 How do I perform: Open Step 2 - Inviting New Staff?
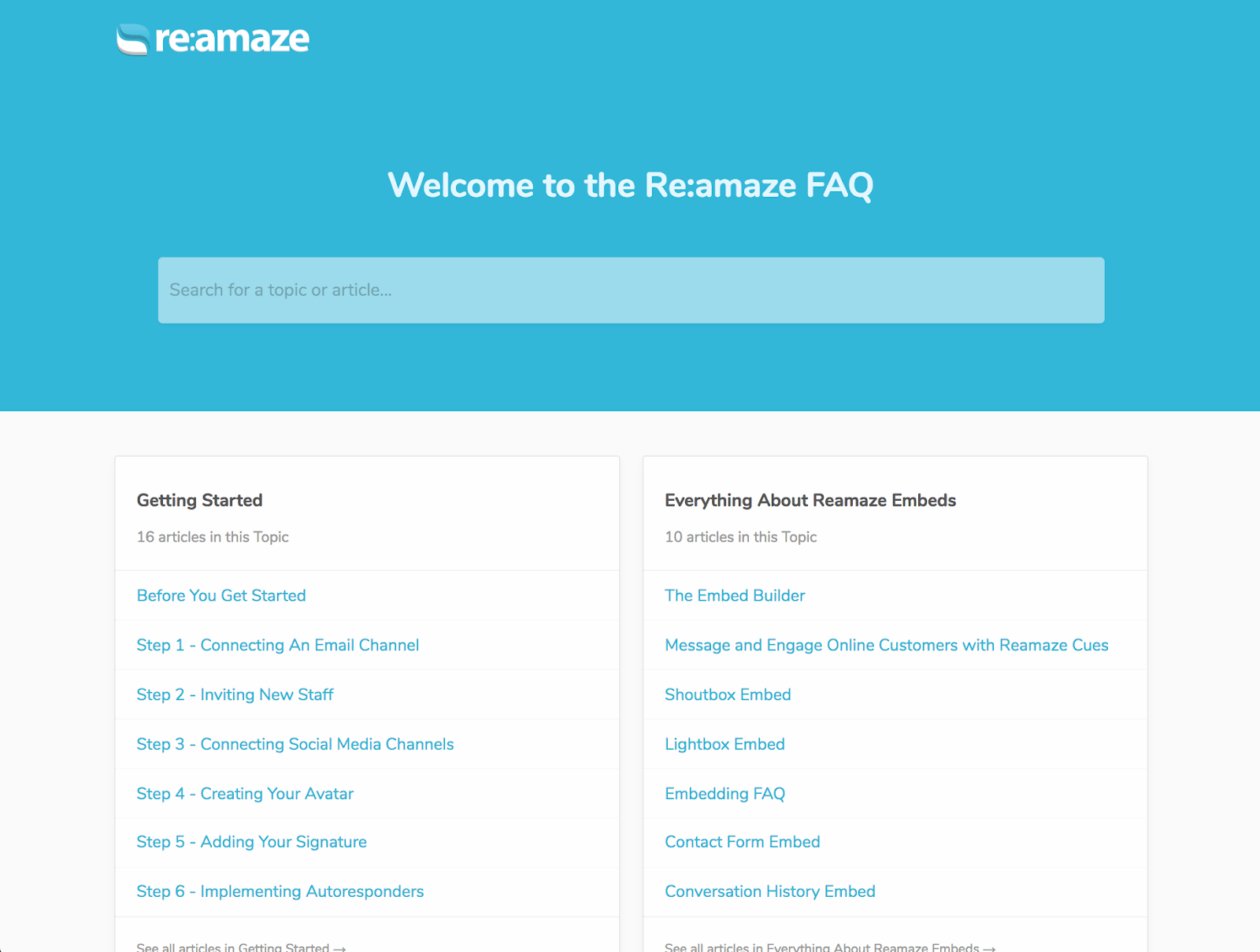[235, 695]
